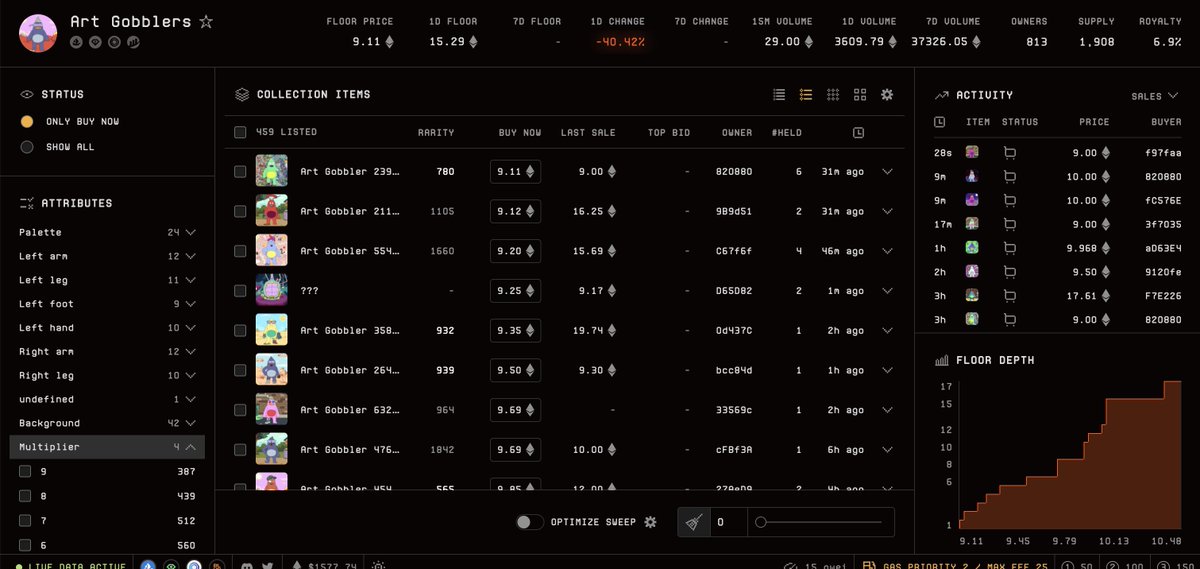
Task: Open collection items settings gear
Action: (887, 94)
